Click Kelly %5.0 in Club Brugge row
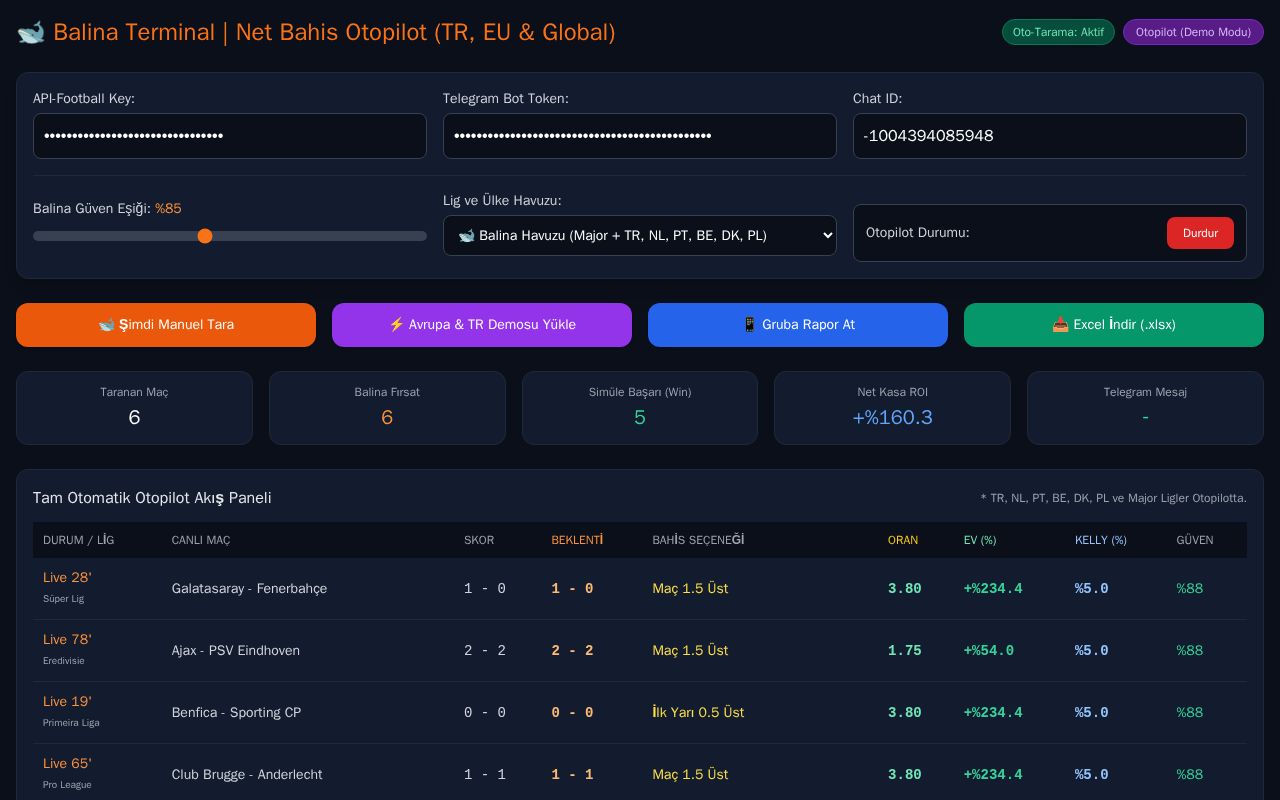This screenshot has width=1280, height=800. [x=1092, y=775]
